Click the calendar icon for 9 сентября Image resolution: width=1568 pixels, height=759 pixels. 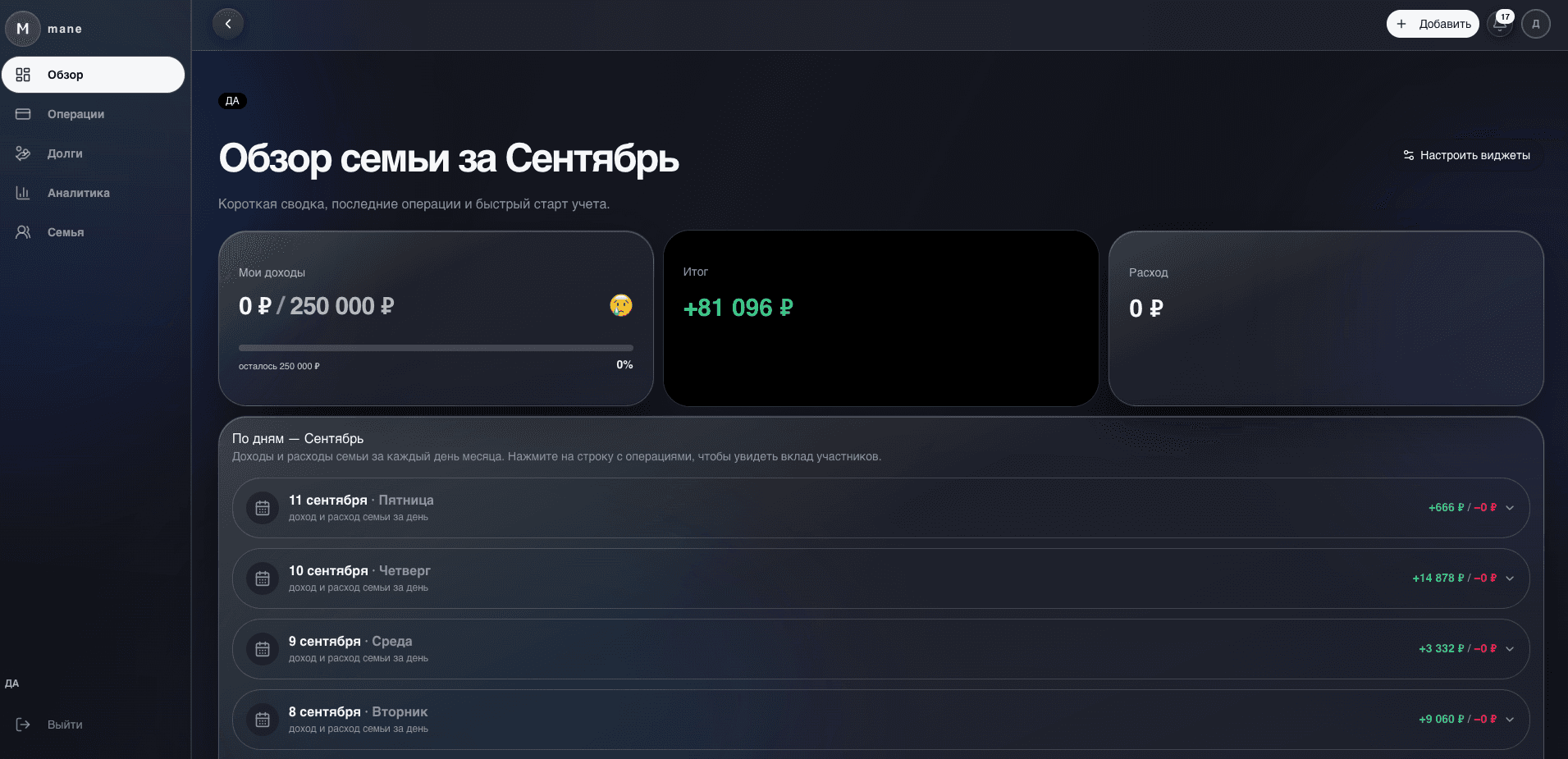pyautogui.click(x=263, y=649)
